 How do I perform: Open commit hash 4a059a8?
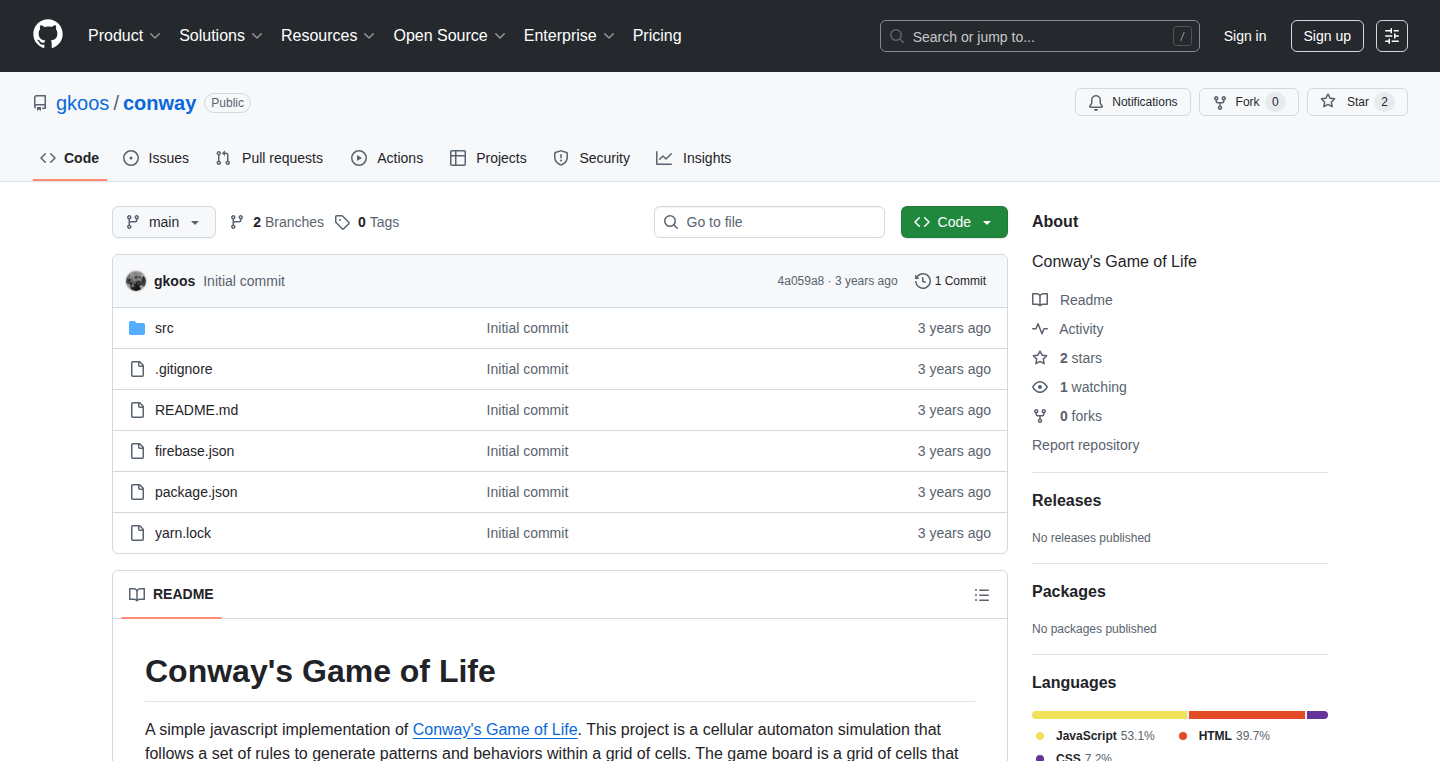(x=801, y=281)
